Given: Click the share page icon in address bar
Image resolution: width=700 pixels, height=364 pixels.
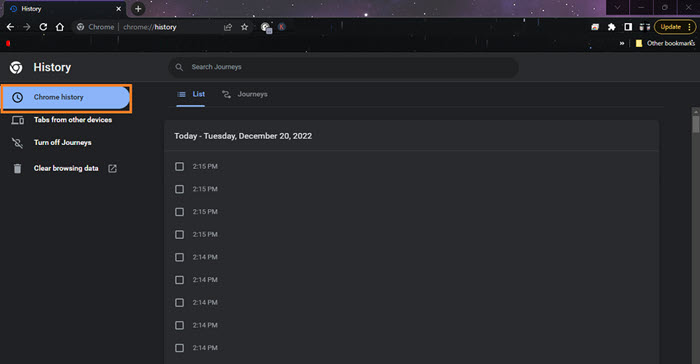Looking at the screenshot, I should click(x=228, y=27).
